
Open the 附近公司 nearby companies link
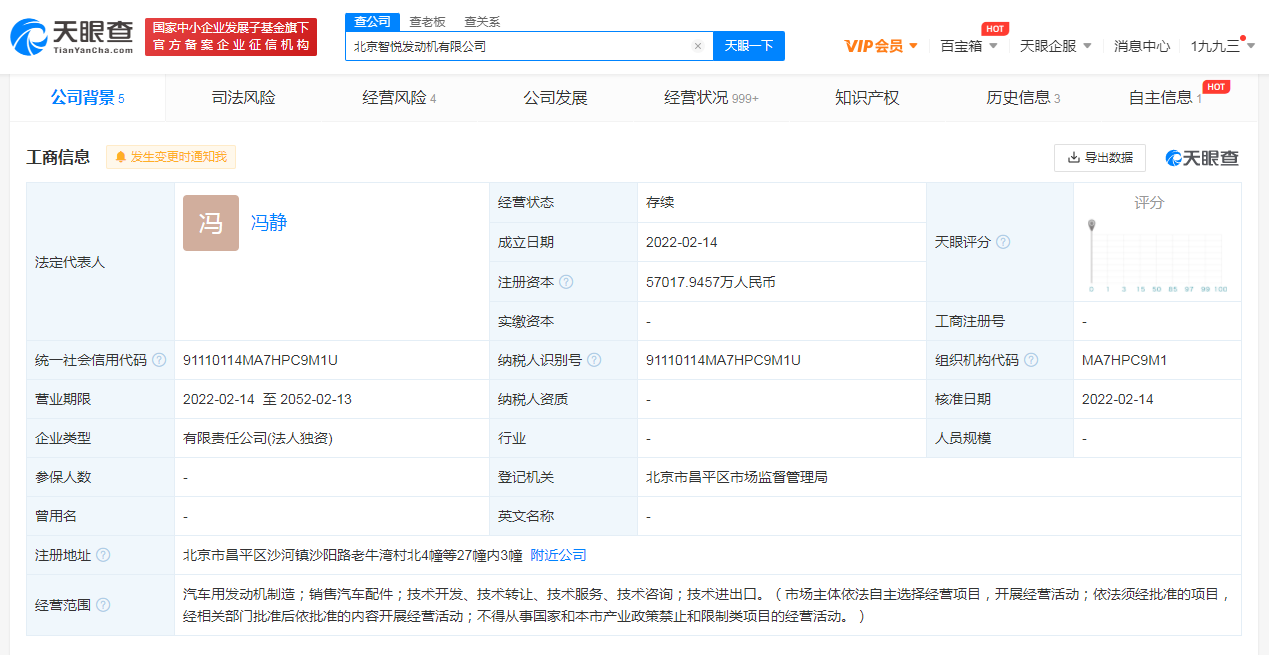(558, 555)
